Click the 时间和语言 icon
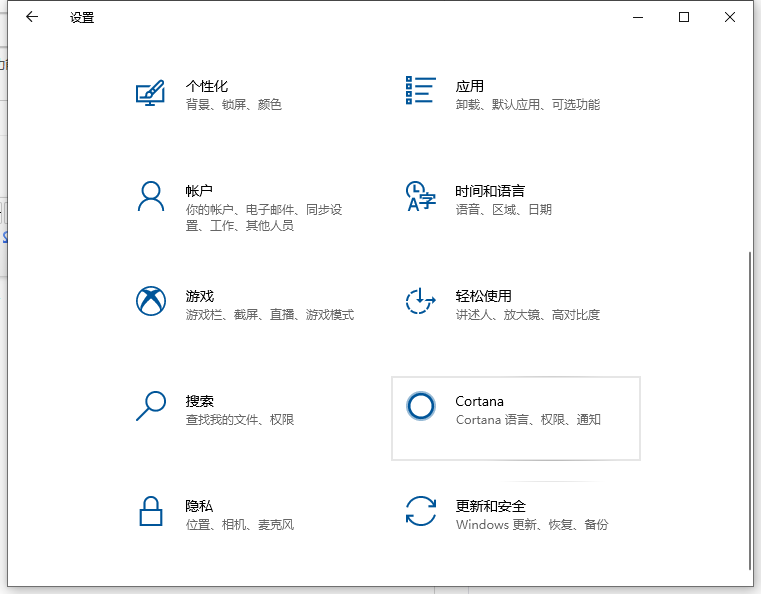This screenshot has height=594, width=761. [420, 196]
